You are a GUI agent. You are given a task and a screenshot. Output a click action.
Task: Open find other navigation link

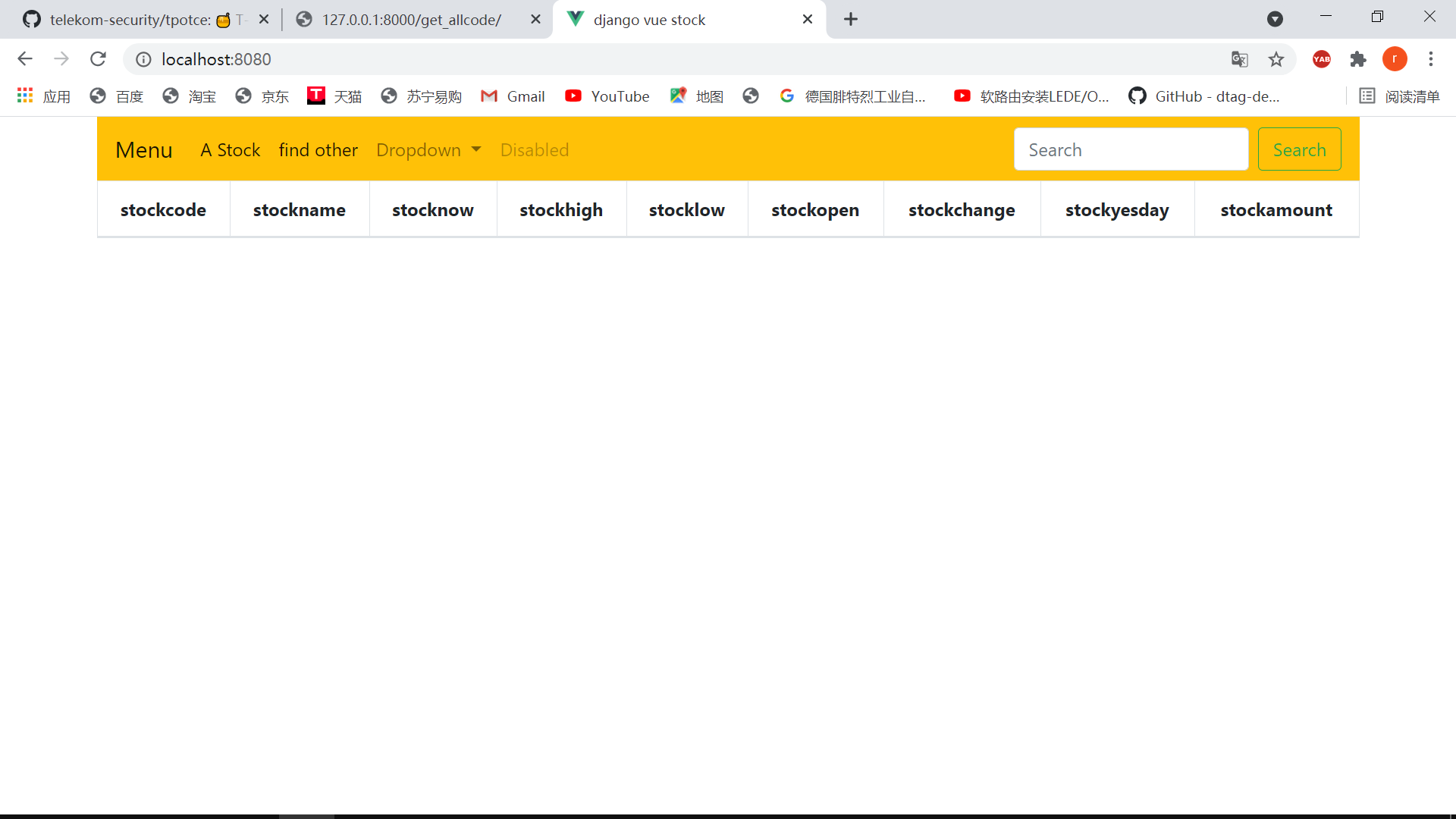pyautogui.click(x=318, y=149)
